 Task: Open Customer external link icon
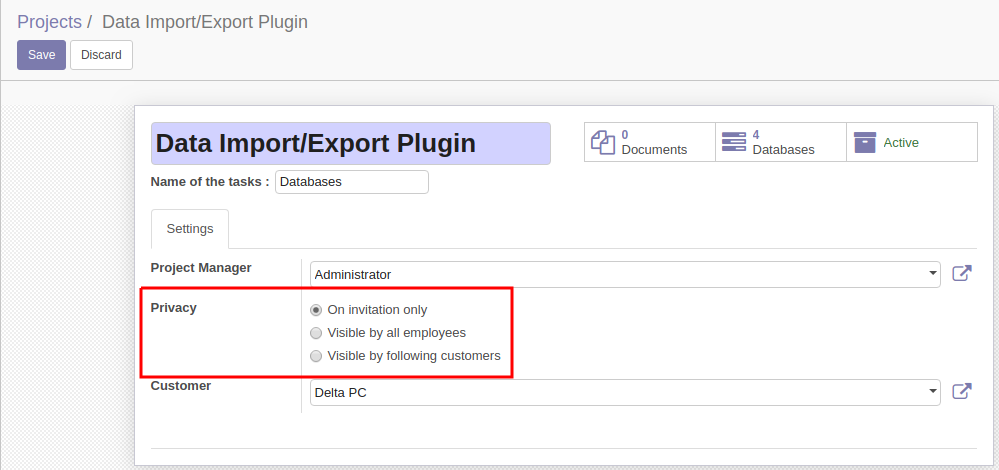962,391
